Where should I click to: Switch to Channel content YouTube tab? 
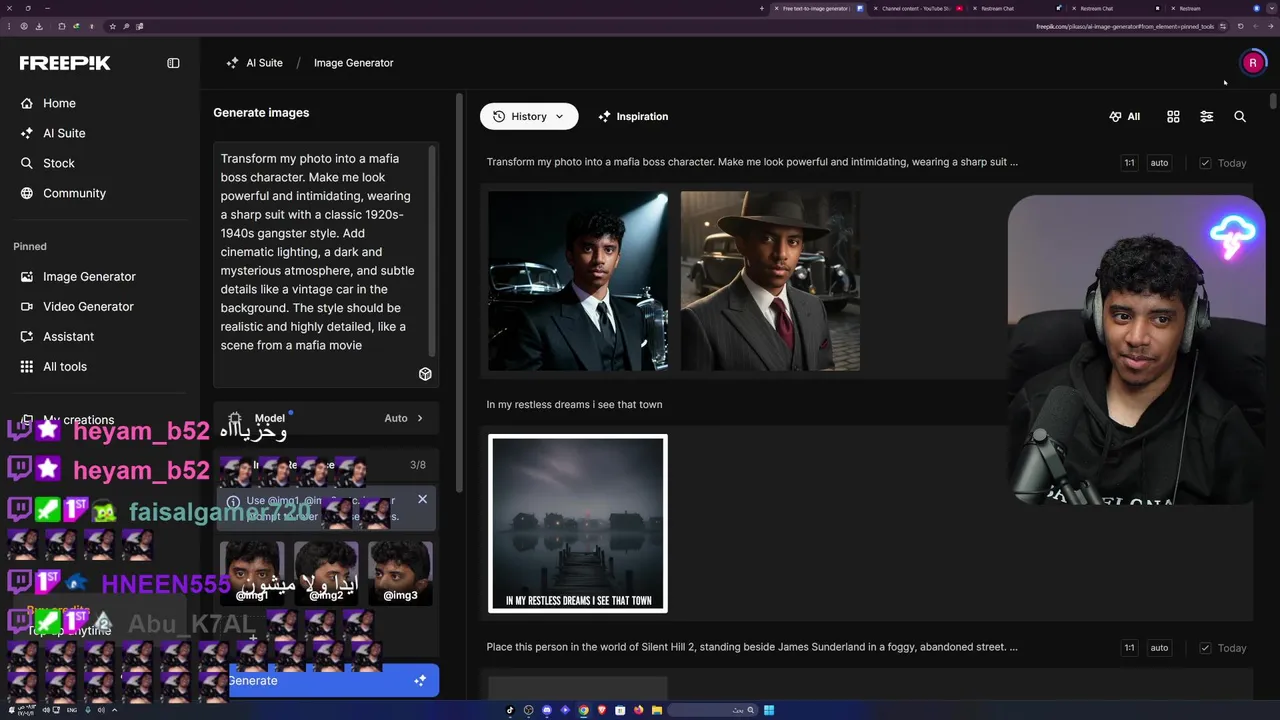(916, 8)
